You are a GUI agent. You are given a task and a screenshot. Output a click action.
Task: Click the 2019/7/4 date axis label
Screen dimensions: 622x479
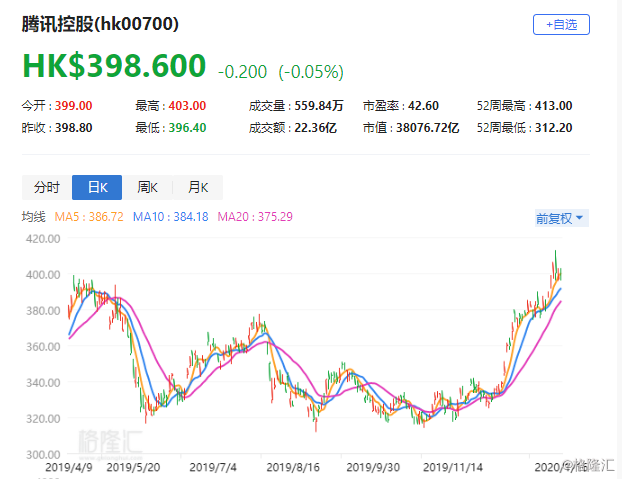pos(213,468)
